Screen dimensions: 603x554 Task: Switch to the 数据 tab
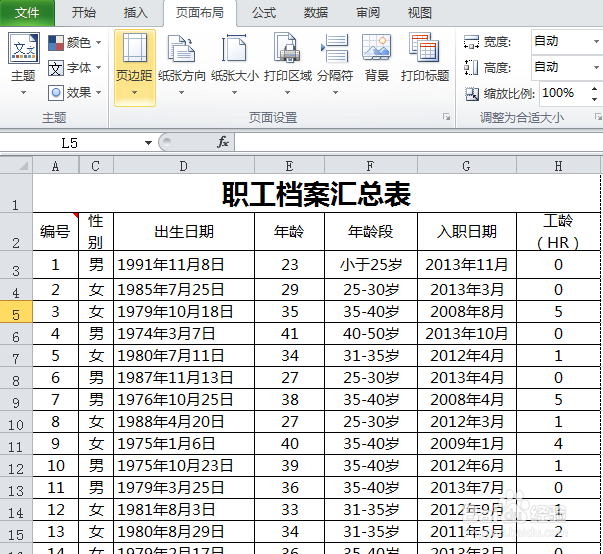(316, 13)
